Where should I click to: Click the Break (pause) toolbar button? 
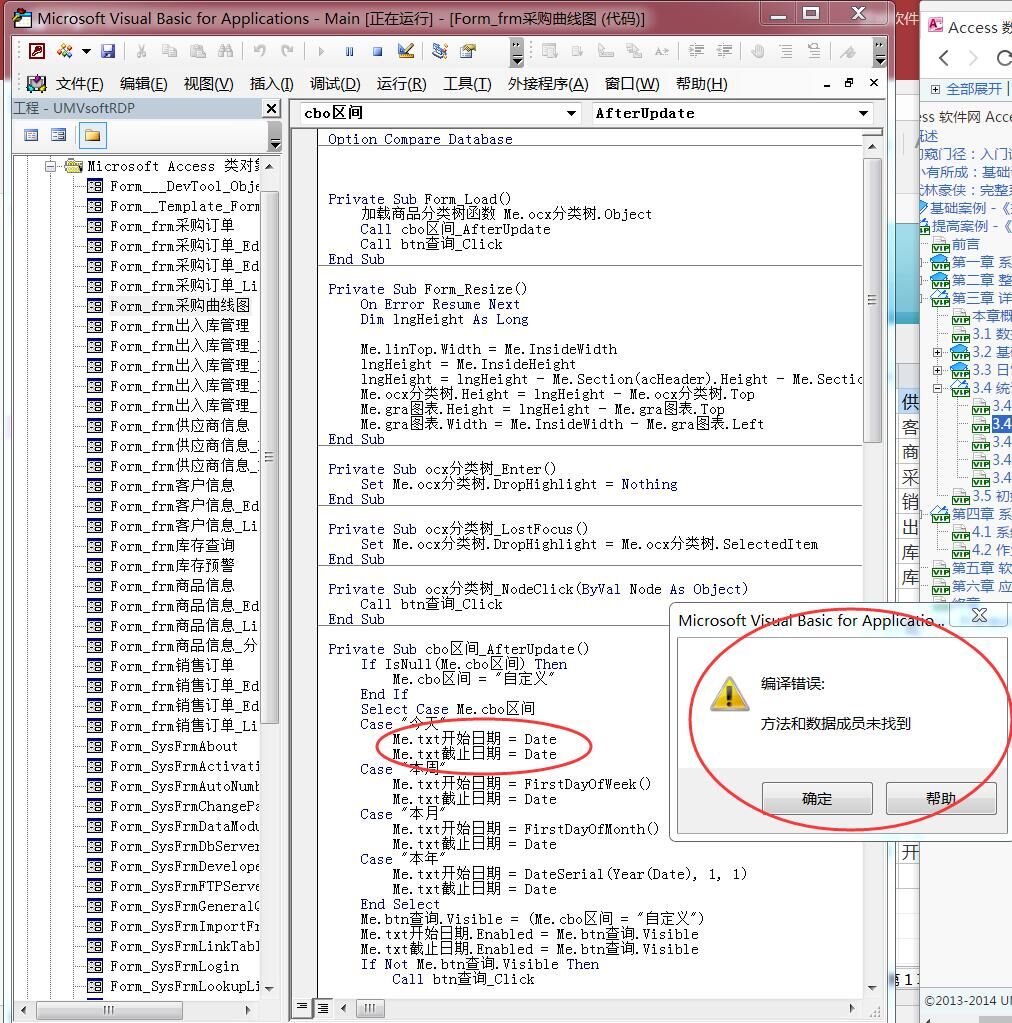coord(349,51)
